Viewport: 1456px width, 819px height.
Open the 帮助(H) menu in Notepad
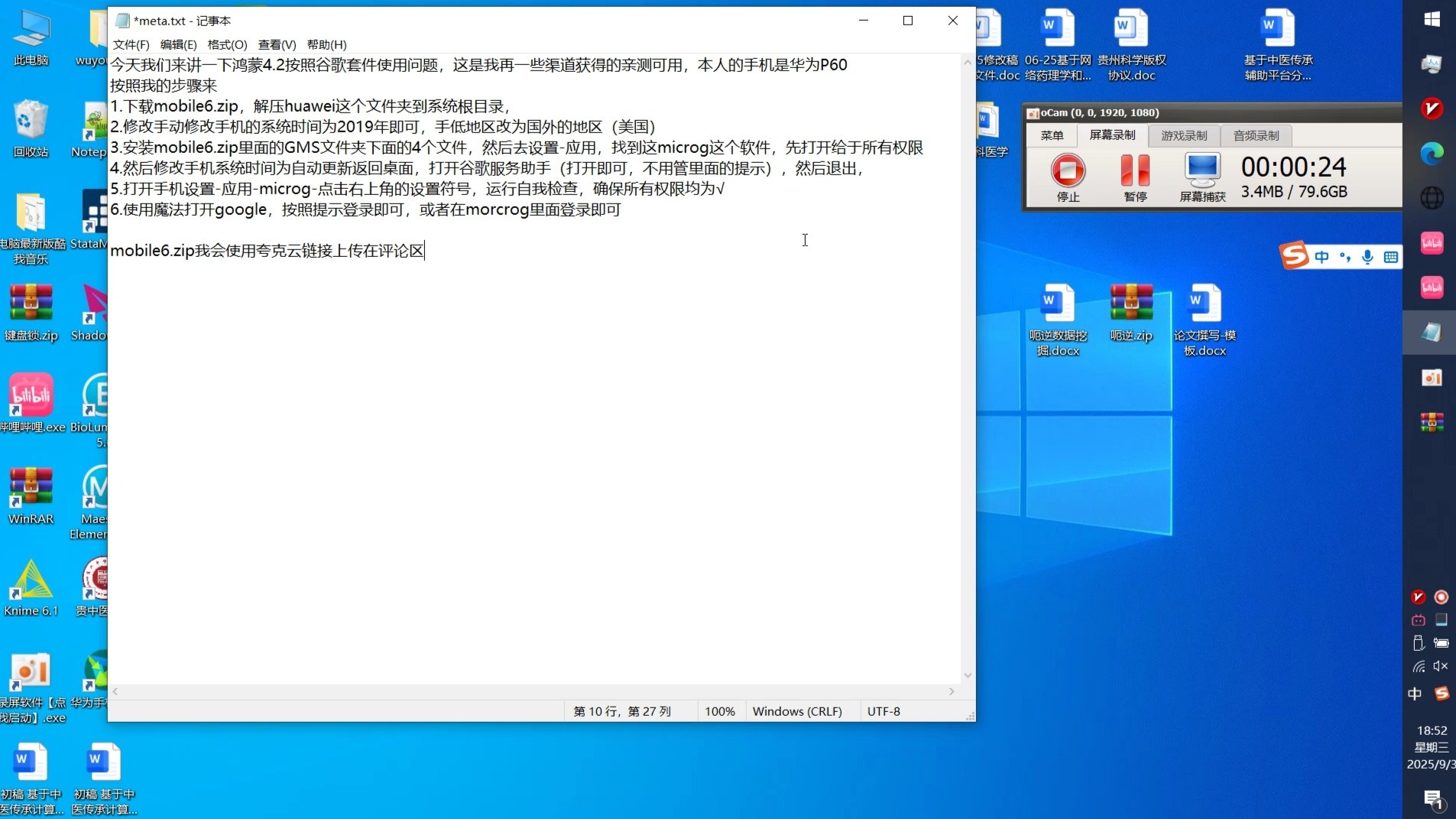tap(326, 44)
